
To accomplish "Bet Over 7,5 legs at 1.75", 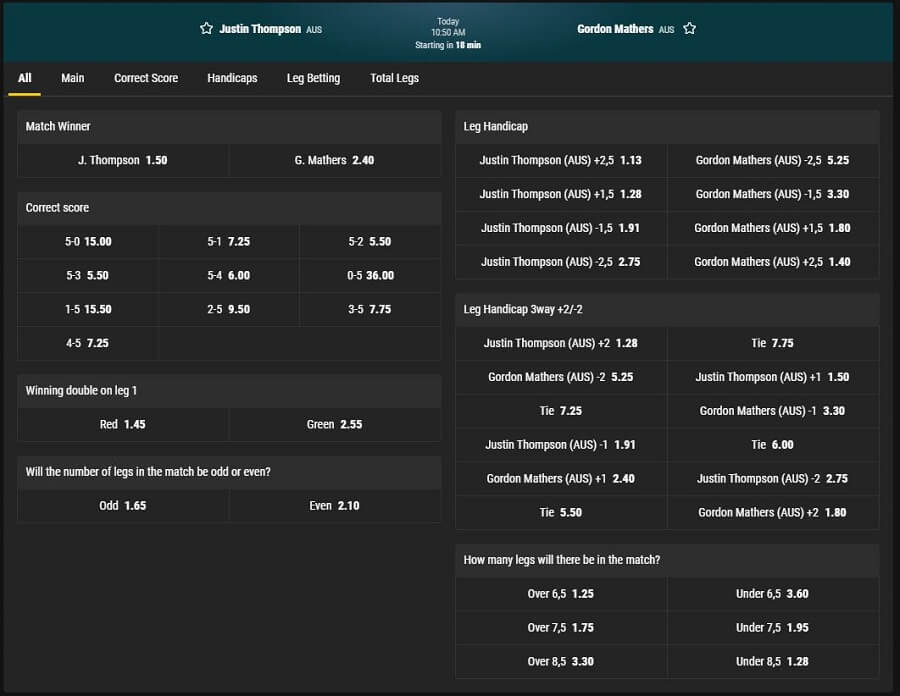I will [x=561, y=628].
